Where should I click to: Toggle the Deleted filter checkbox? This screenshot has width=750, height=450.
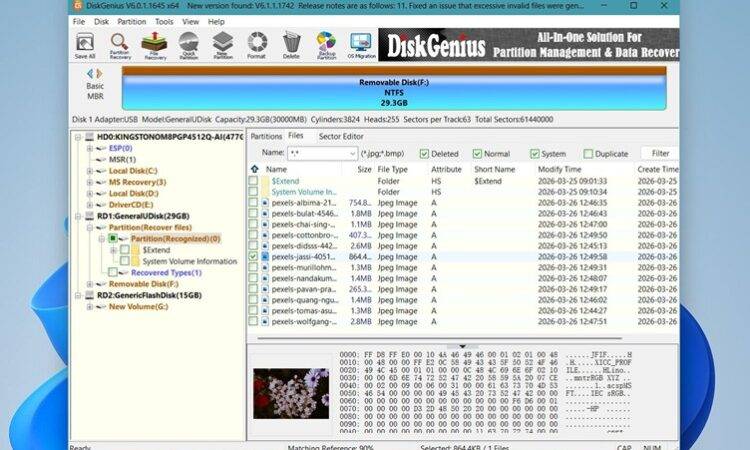(x=424, y=154)
